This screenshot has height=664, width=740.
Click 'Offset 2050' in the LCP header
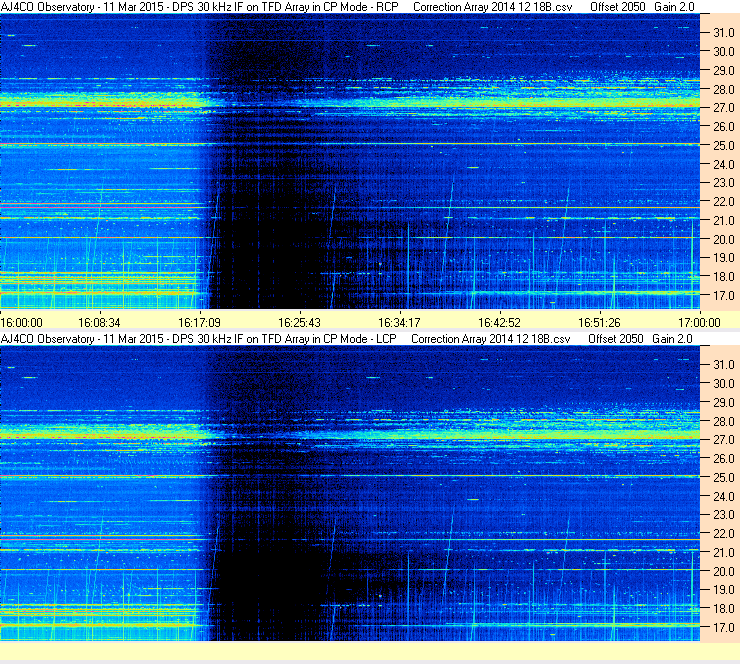click(x=616, y=339)
